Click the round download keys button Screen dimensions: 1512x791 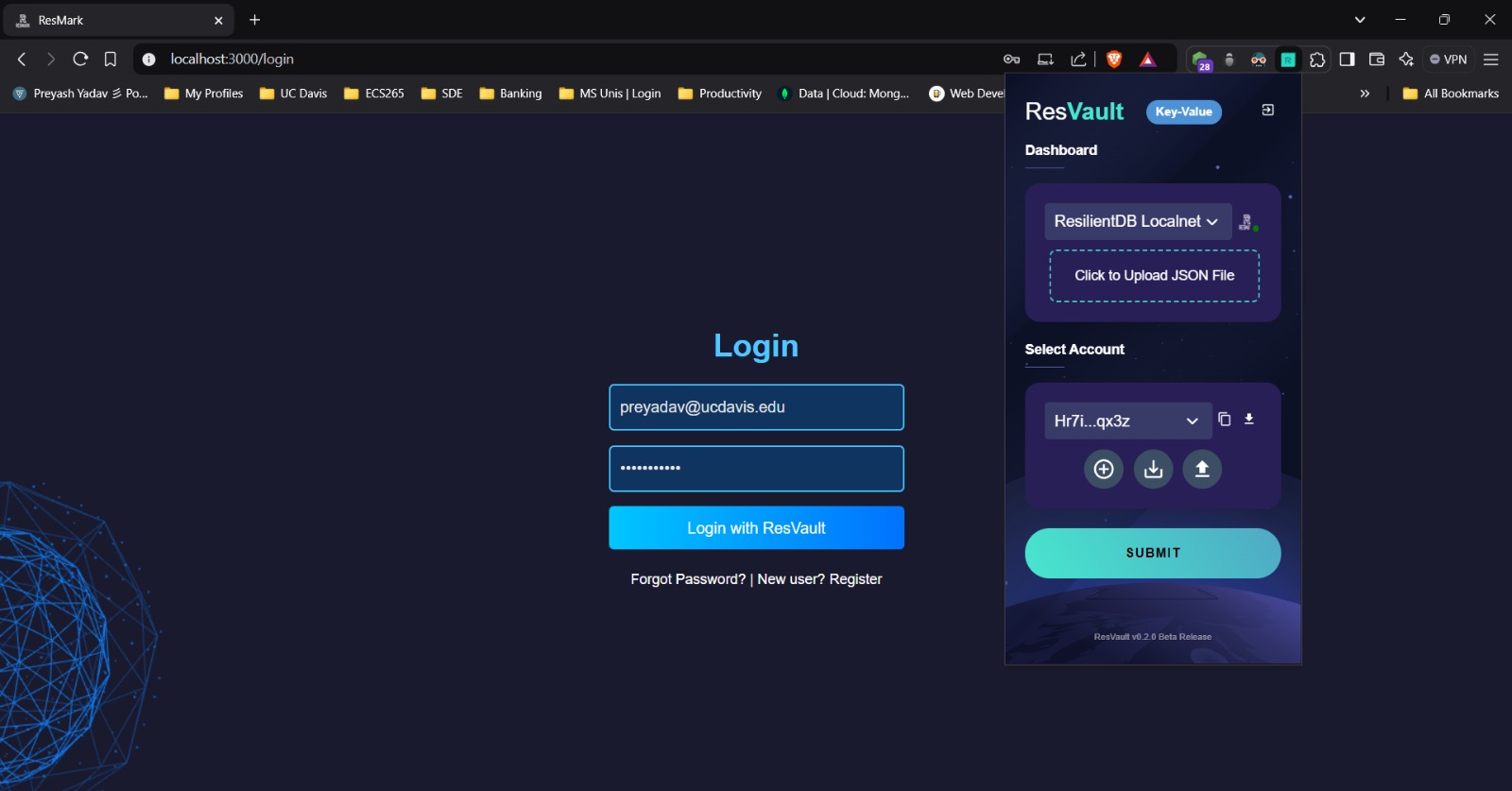1153,469
